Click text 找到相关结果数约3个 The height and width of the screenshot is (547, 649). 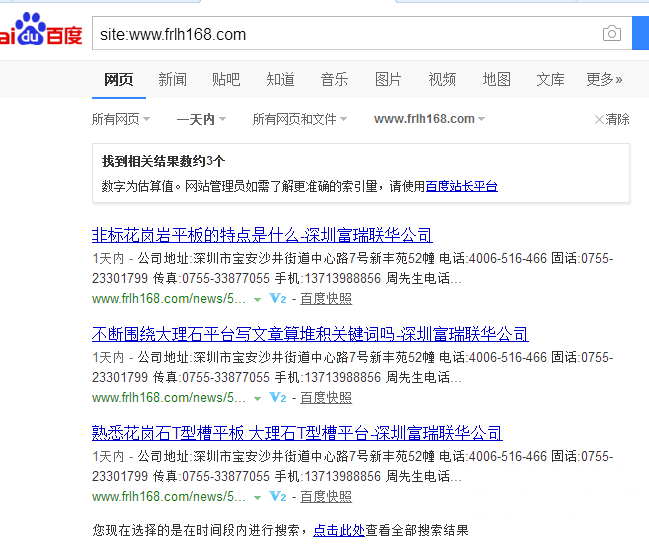click(x=163, y=161)
